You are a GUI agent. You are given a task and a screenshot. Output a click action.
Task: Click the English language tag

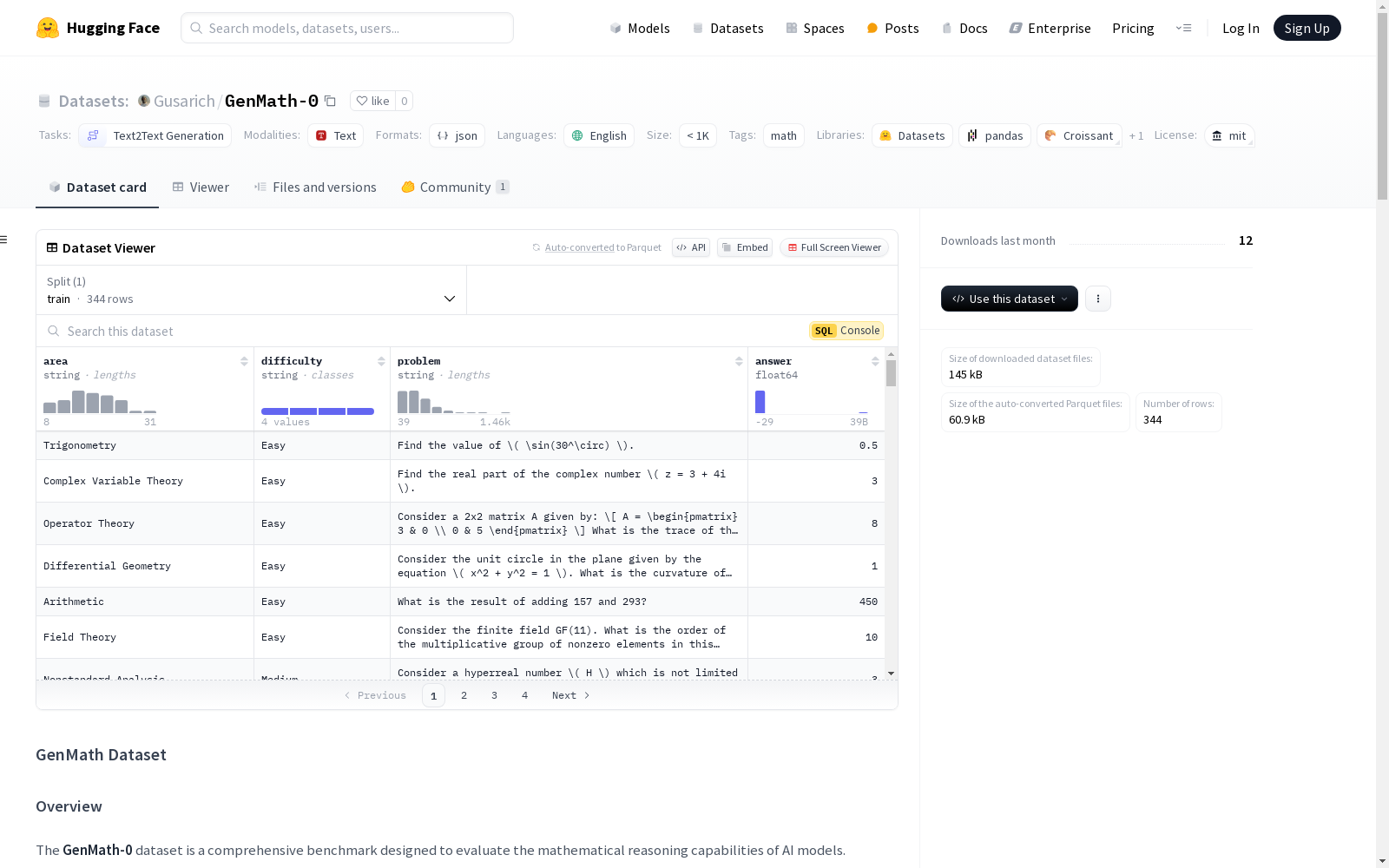[x=599, y=135]
